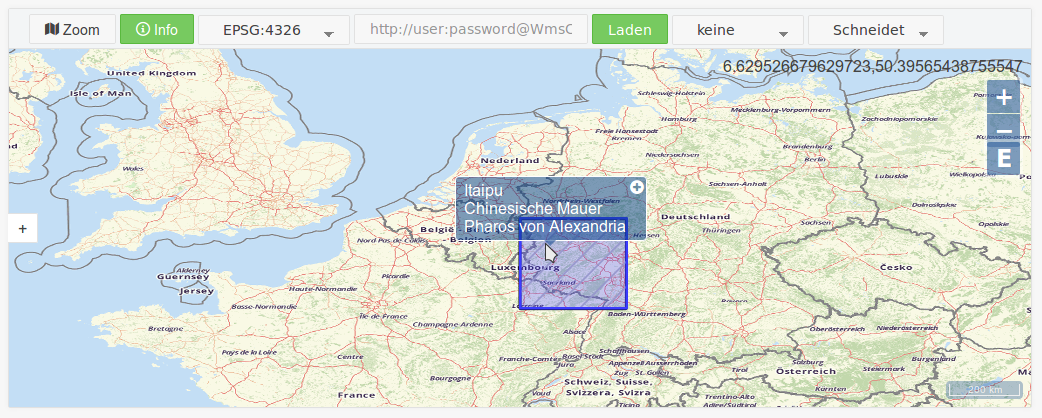Click the 200 km scale bar
Viewport: 1042px width, 418px height.
(x=985, y=389)
